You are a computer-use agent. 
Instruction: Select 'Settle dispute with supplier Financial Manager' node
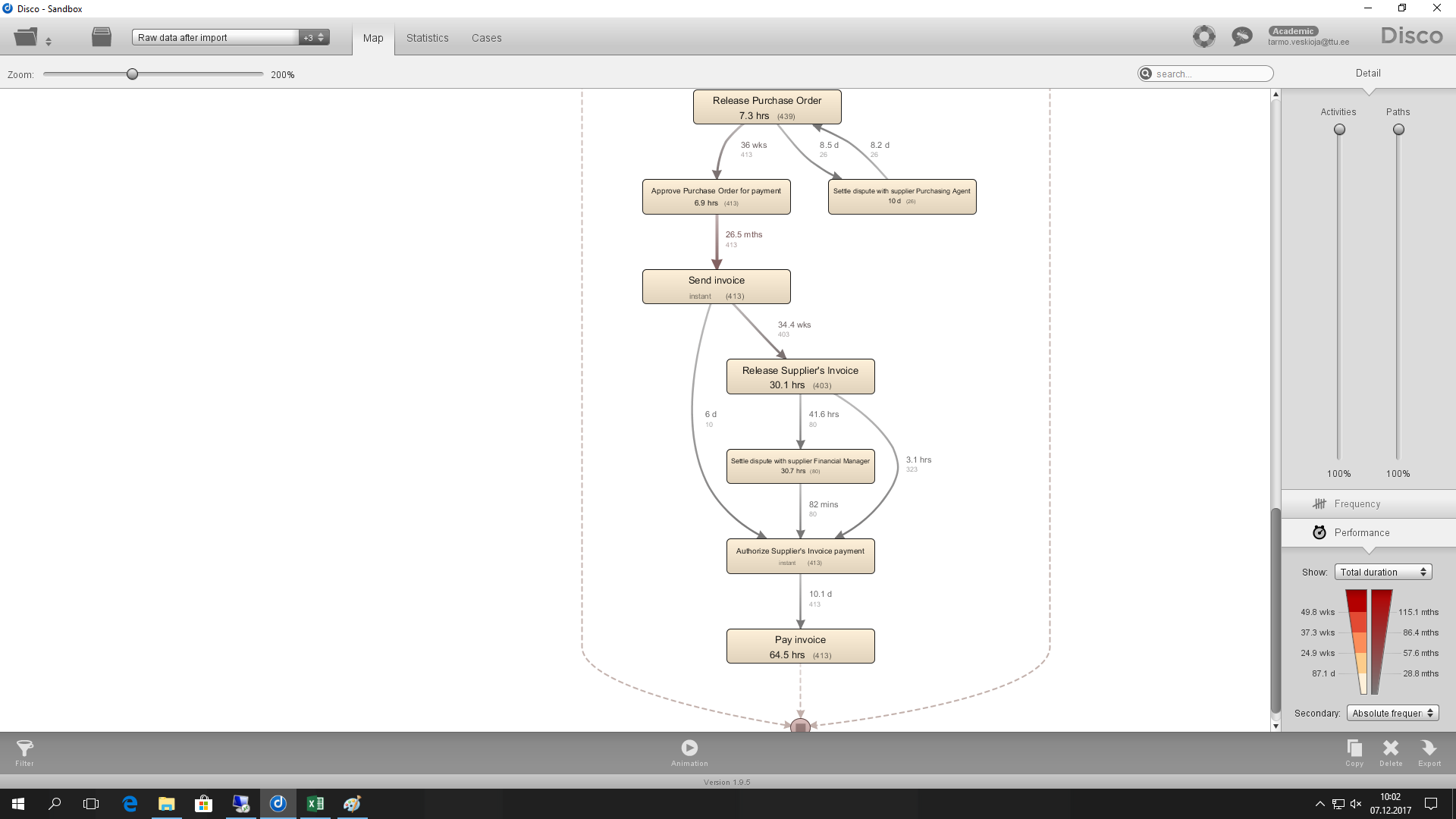click(800, 466)
